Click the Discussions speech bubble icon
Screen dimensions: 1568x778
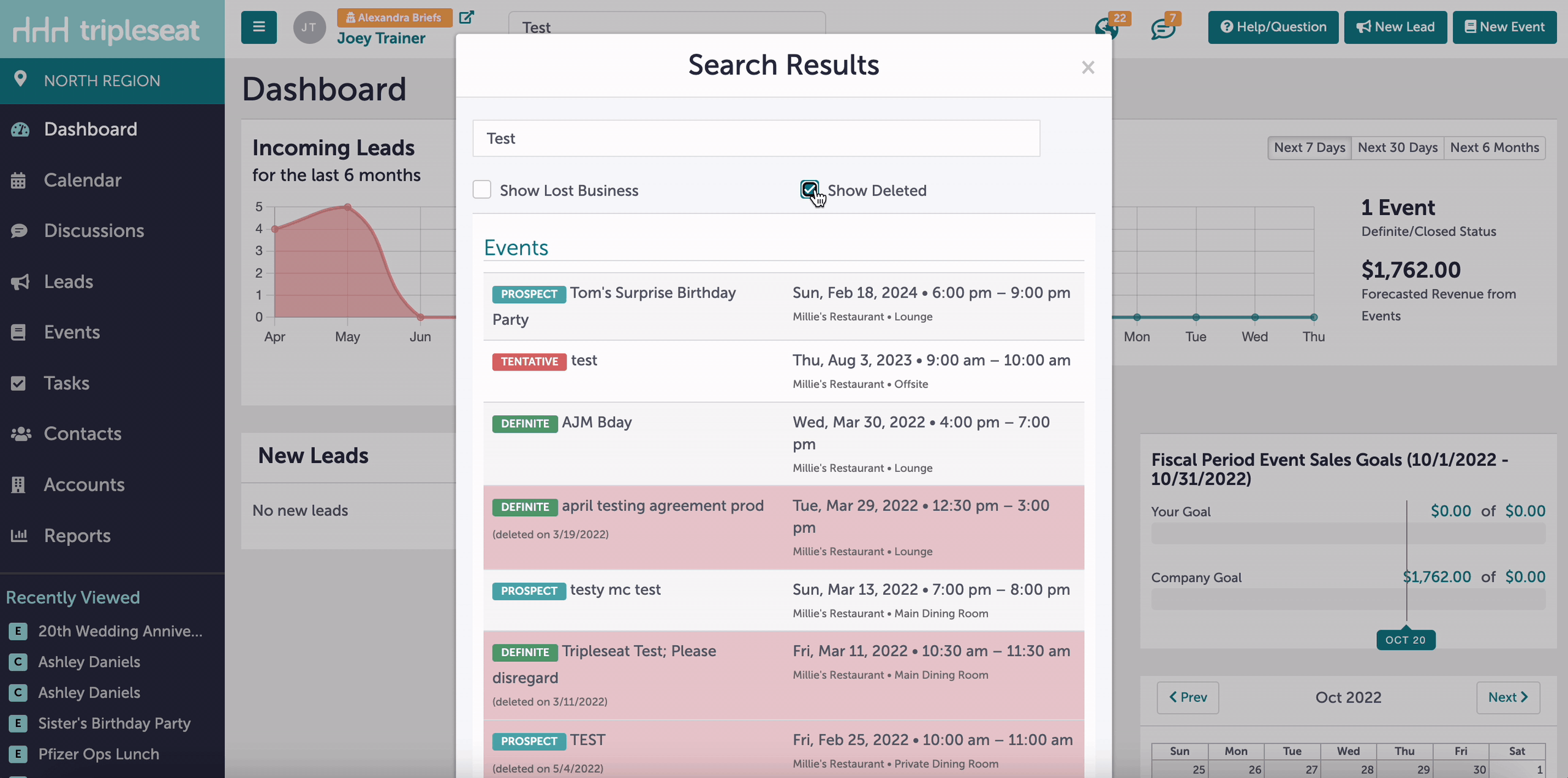[19, 231]
